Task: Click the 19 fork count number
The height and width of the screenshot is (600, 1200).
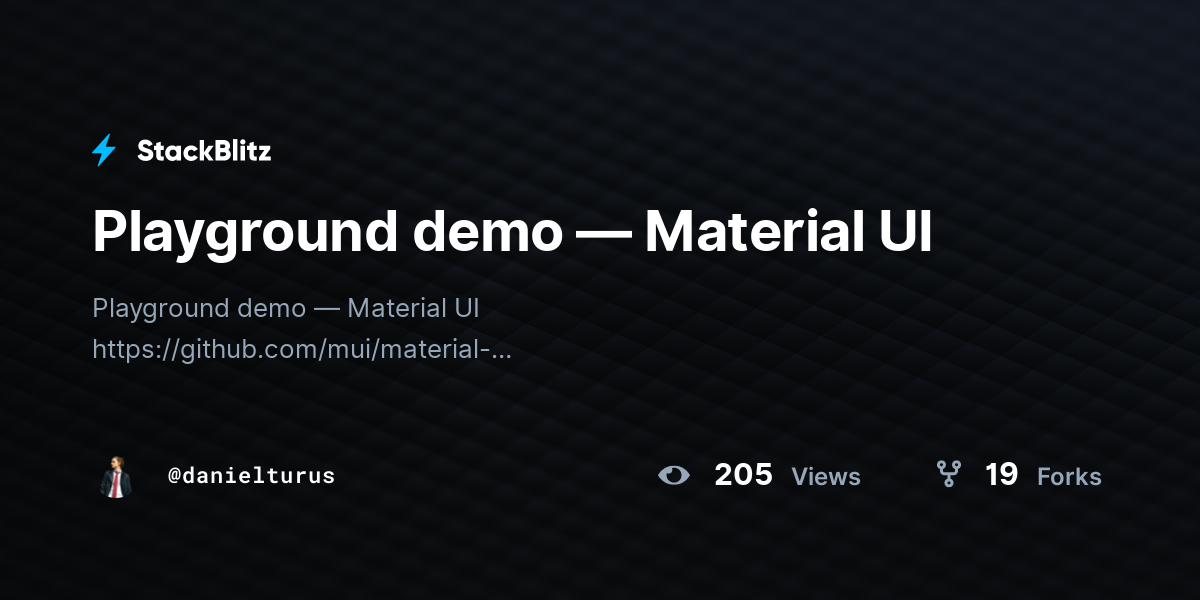Action: [x=1001, y=475]
